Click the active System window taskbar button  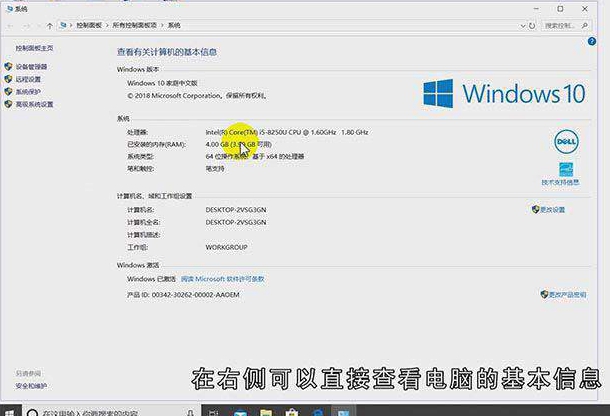(x=343, y=412)
